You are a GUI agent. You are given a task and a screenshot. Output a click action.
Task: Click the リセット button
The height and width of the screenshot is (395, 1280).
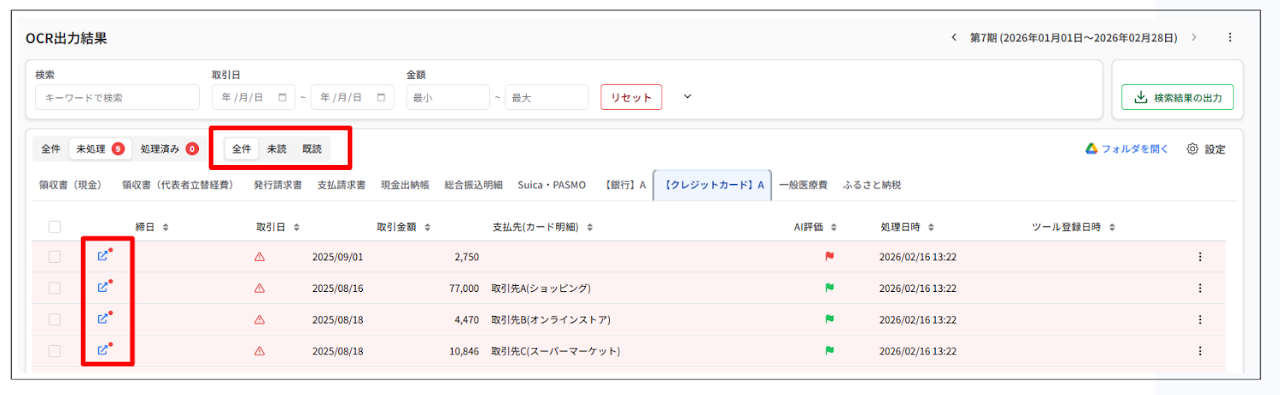point(631,97)
